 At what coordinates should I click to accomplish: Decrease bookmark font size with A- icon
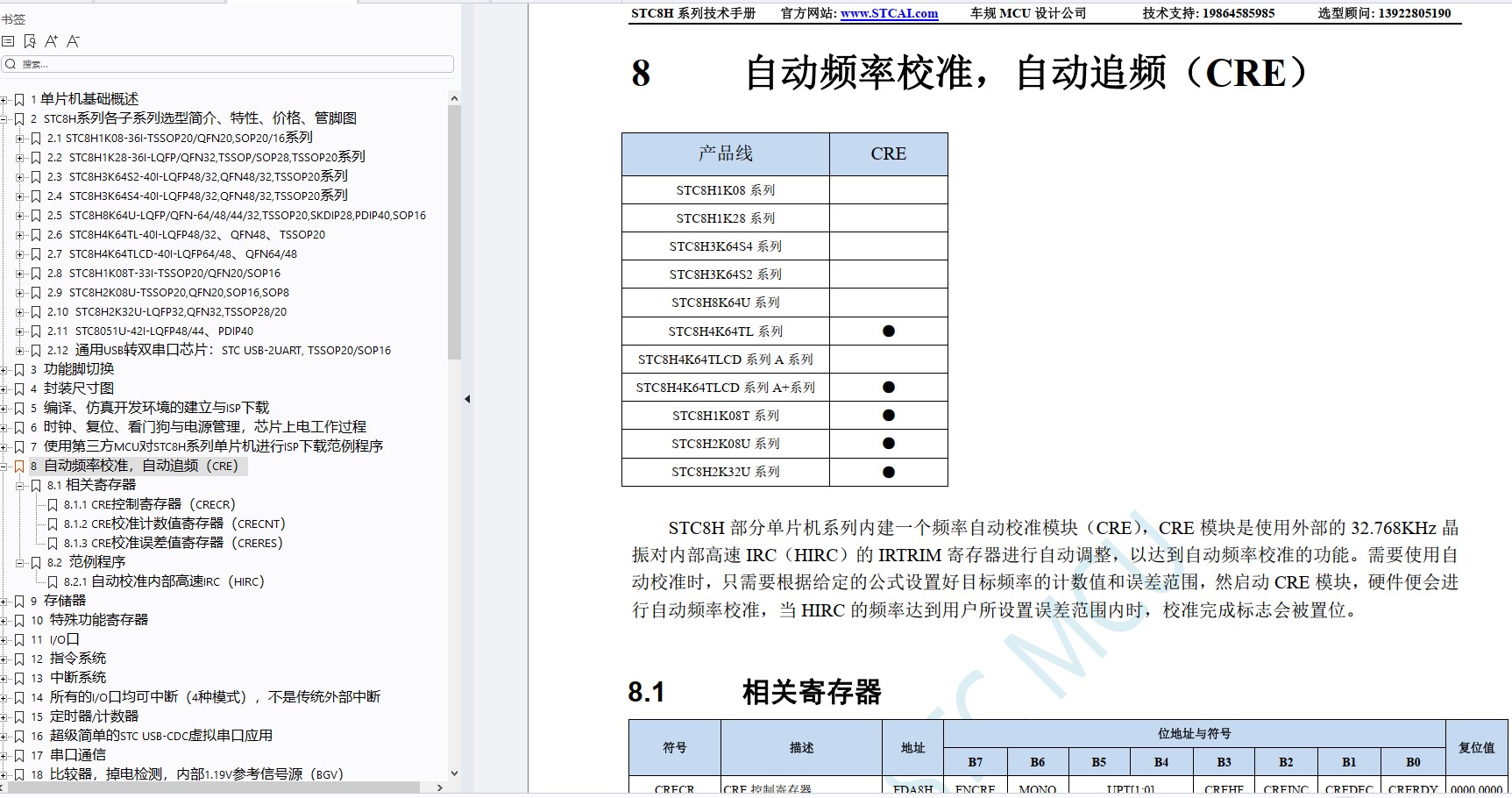pyautogui.click(x=73, y=41)
